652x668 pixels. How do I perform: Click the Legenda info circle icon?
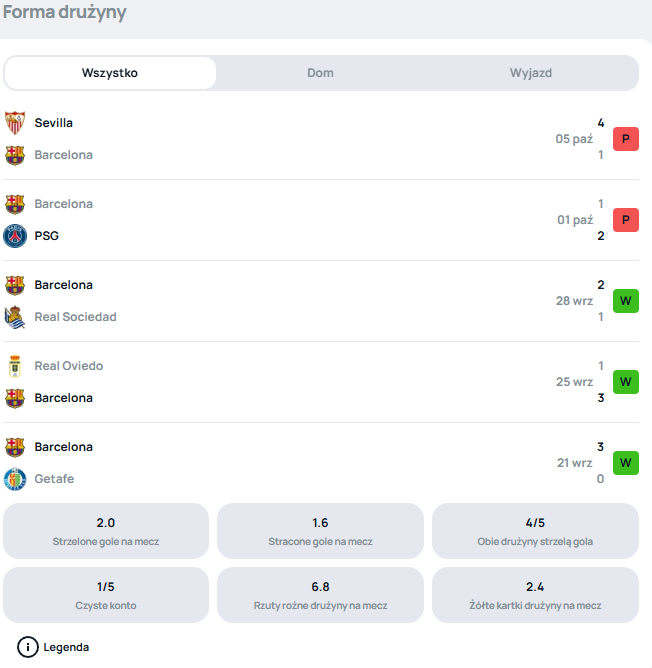[x=28, y=647]
